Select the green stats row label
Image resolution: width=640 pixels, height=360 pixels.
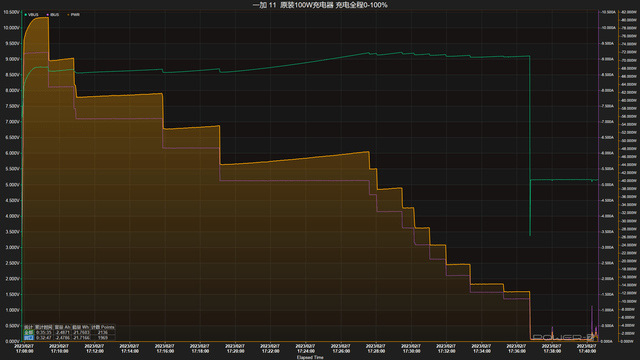pos(28,333)
